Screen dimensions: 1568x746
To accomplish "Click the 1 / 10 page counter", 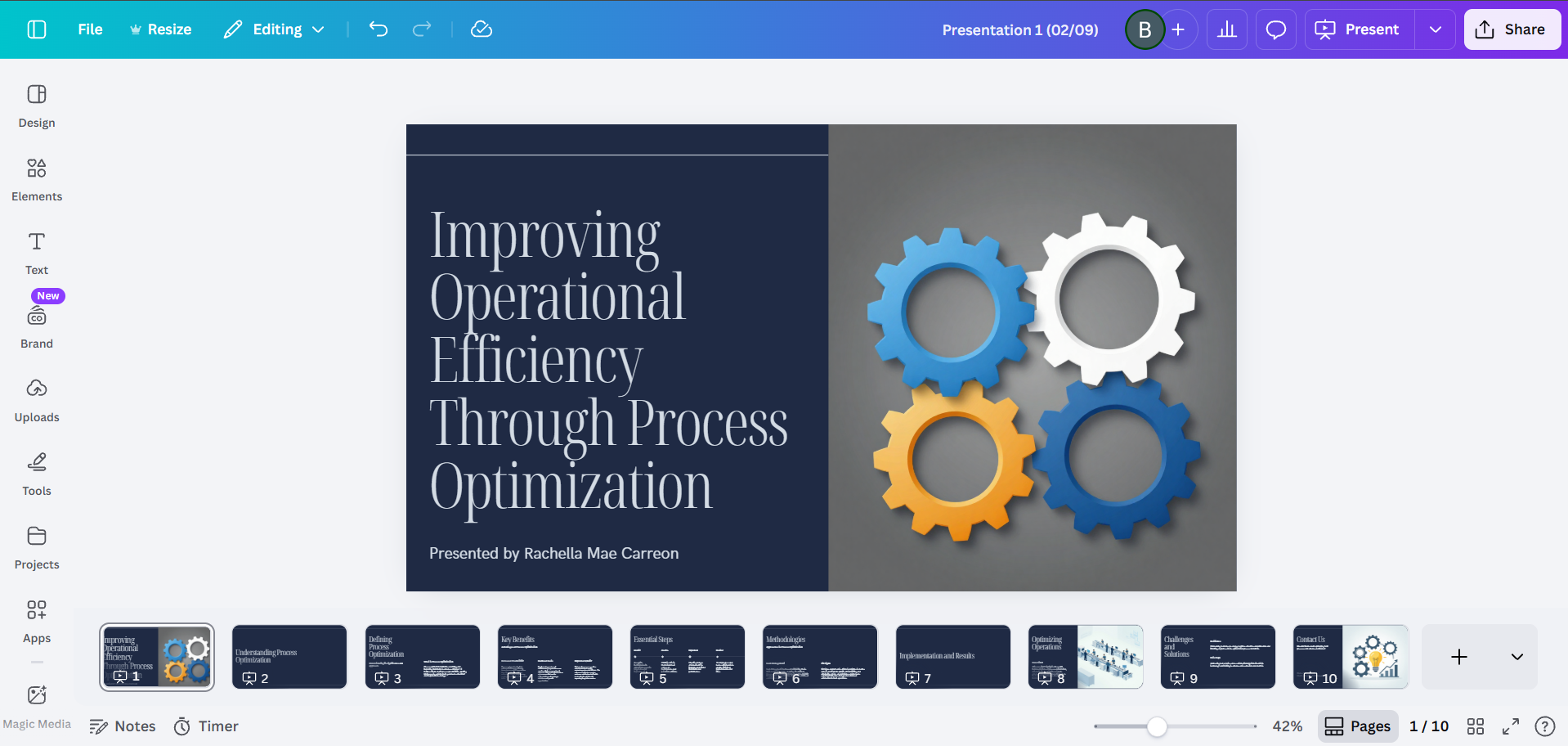I will tap(1429, 726).
